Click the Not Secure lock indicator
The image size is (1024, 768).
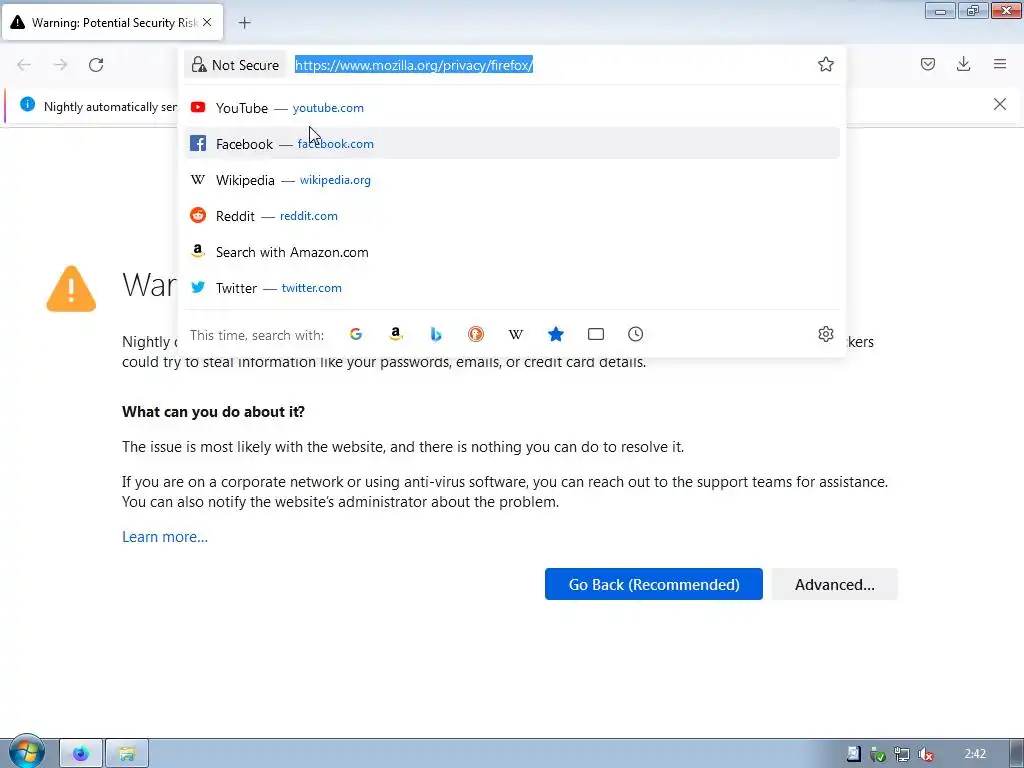pos(235,65)
